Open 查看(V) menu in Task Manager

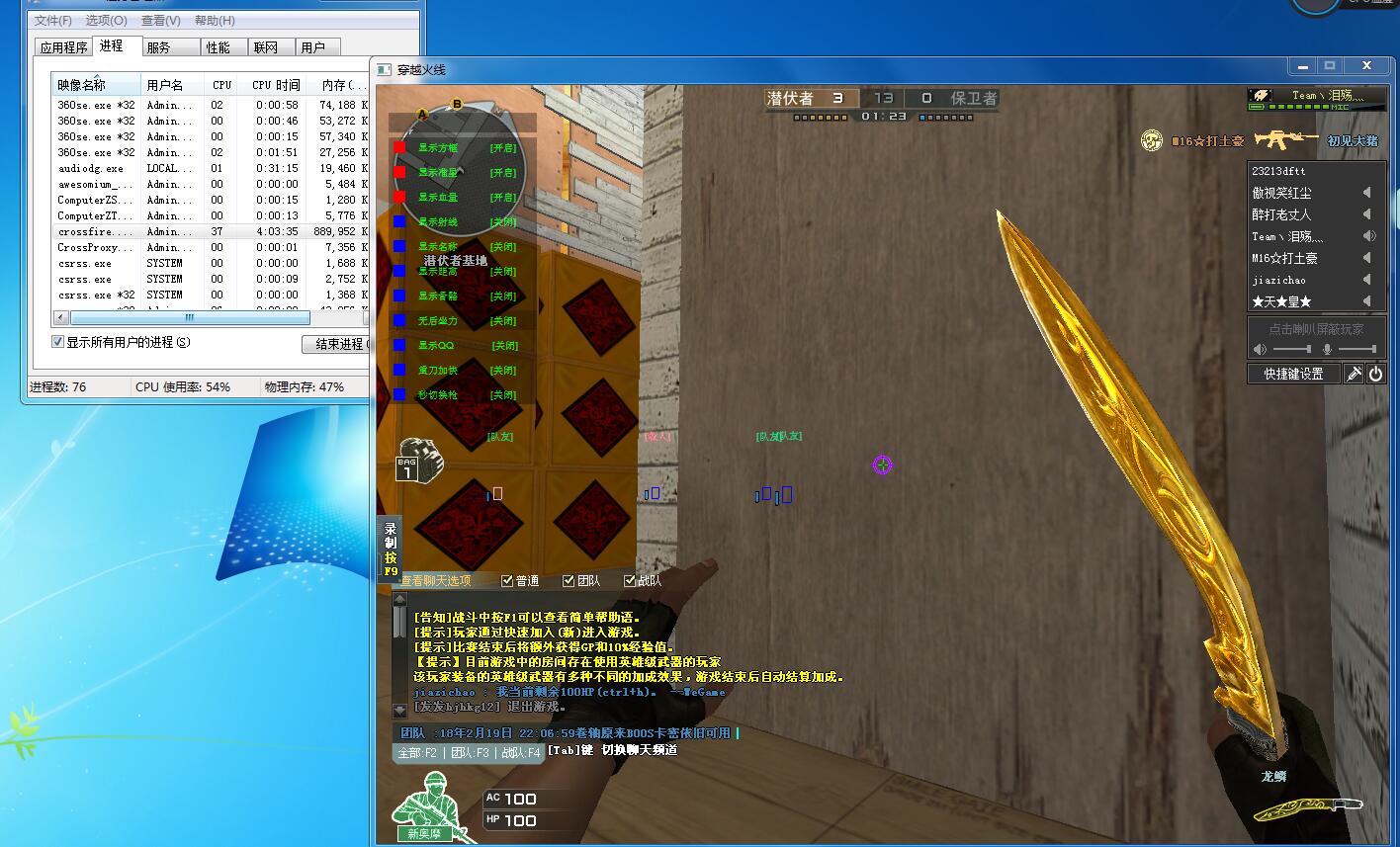point(160,21)
